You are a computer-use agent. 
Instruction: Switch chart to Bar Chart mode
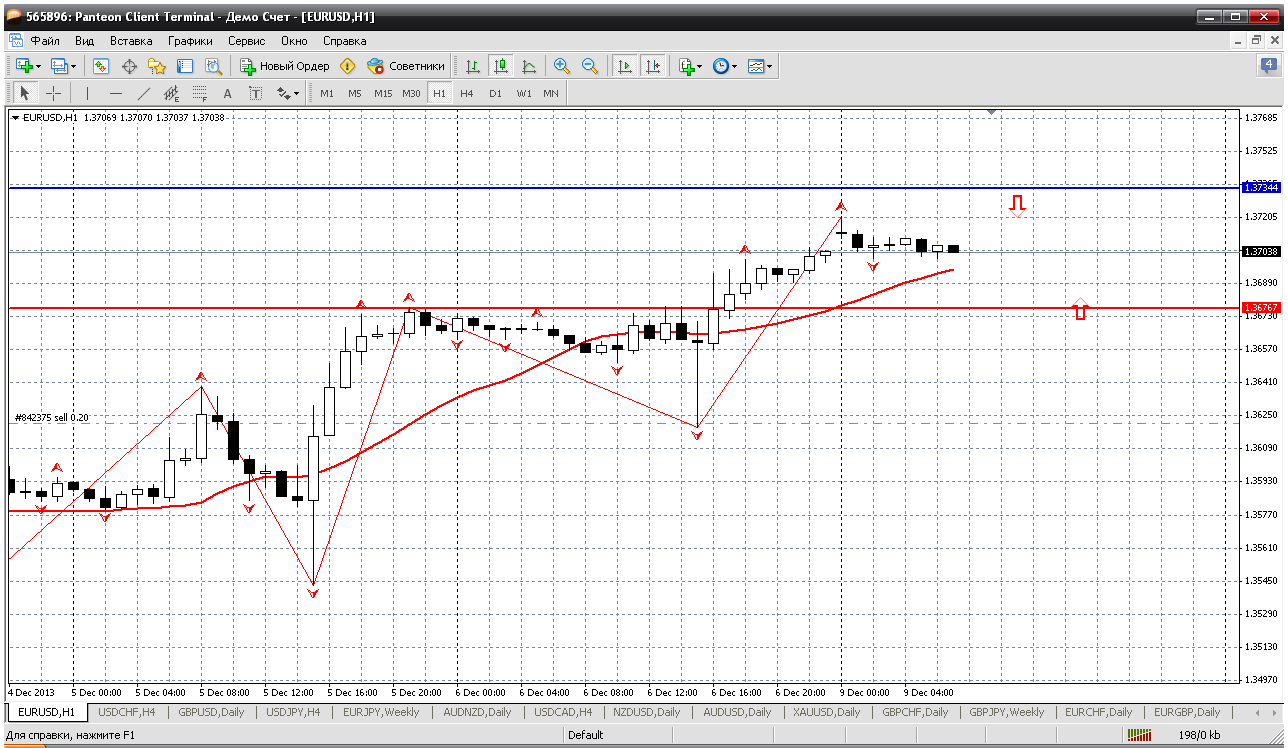point(473,66)
